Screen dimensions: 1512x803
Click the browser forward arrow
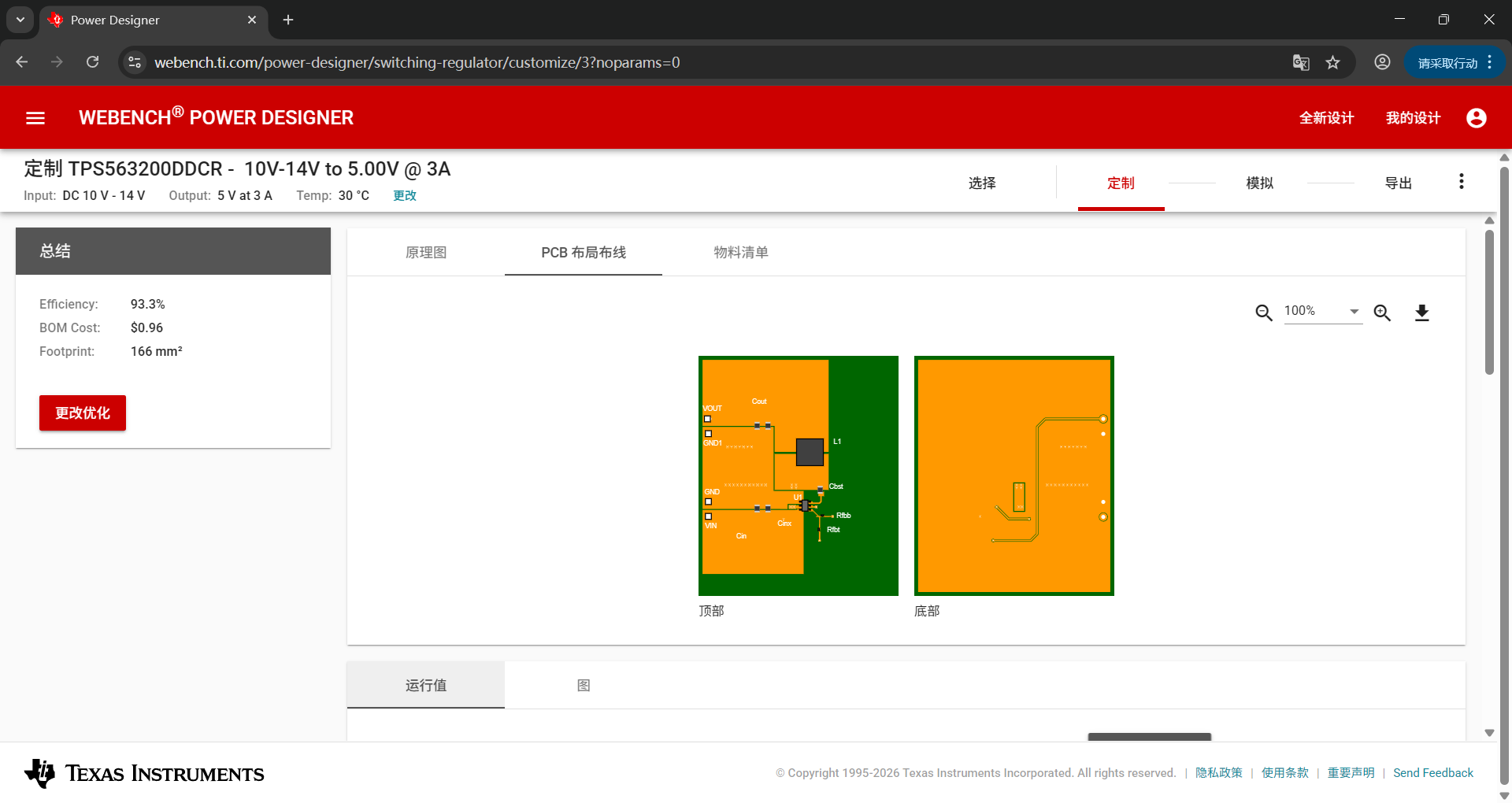57,62
